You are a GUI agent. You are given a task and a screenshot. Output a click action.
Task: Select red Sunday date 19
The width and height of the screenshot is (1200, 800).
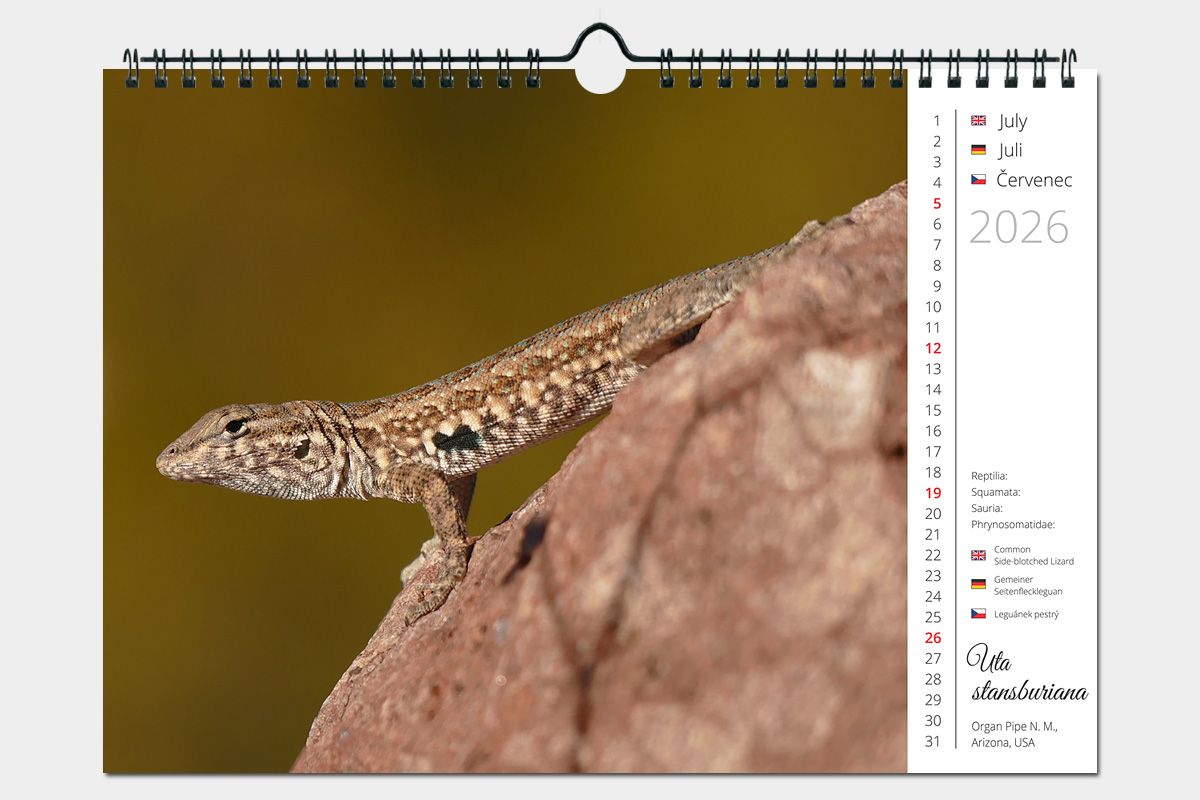pos(933,493)
